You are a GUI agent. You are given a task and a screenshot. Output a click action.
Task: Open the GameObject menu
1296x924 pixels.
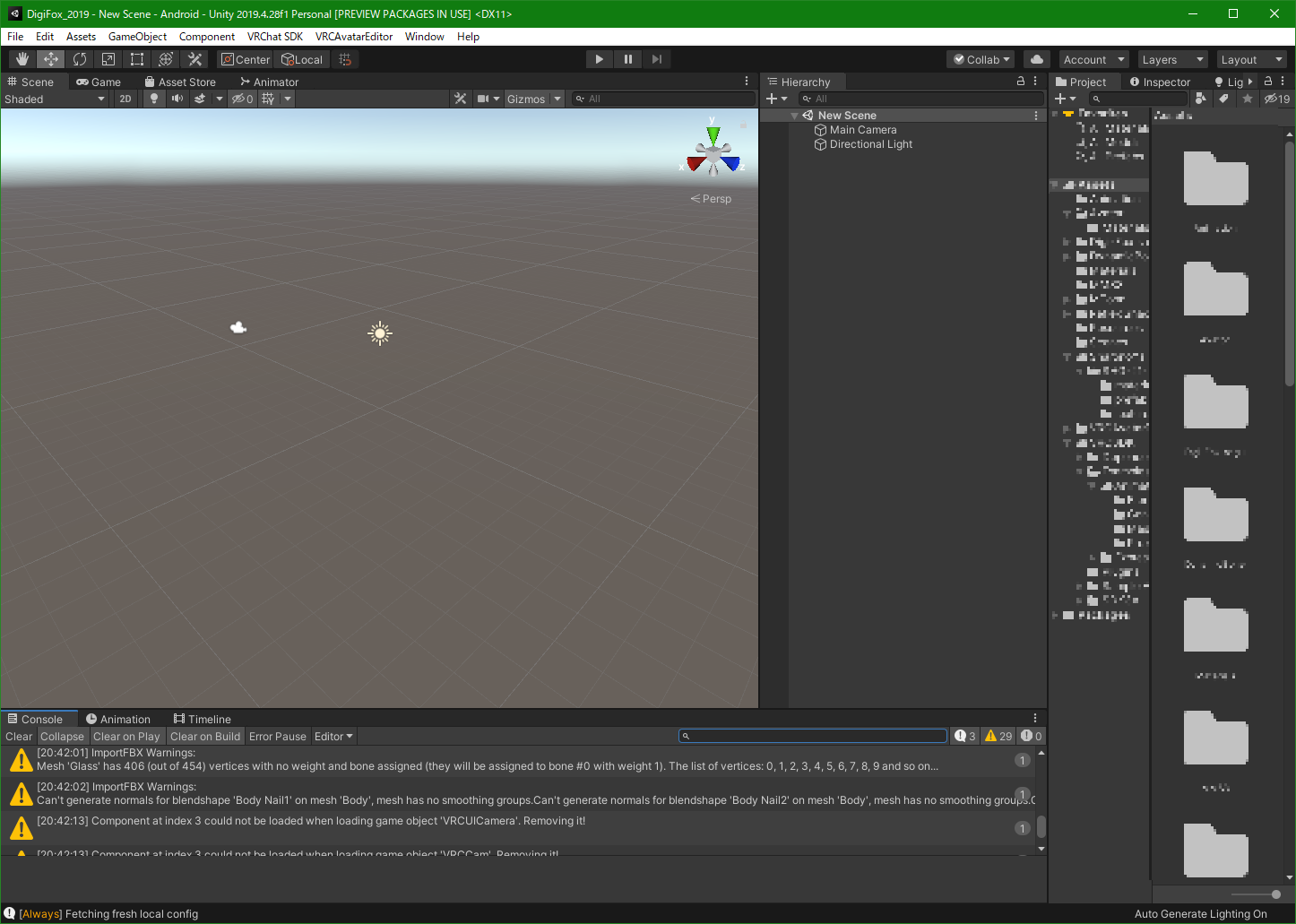(x=137, y=37)
